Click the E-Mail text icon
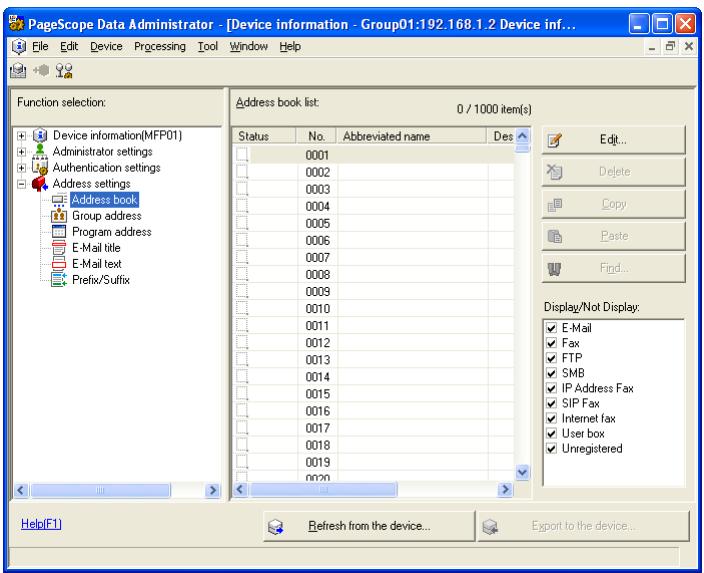 (x=59, y=264)
